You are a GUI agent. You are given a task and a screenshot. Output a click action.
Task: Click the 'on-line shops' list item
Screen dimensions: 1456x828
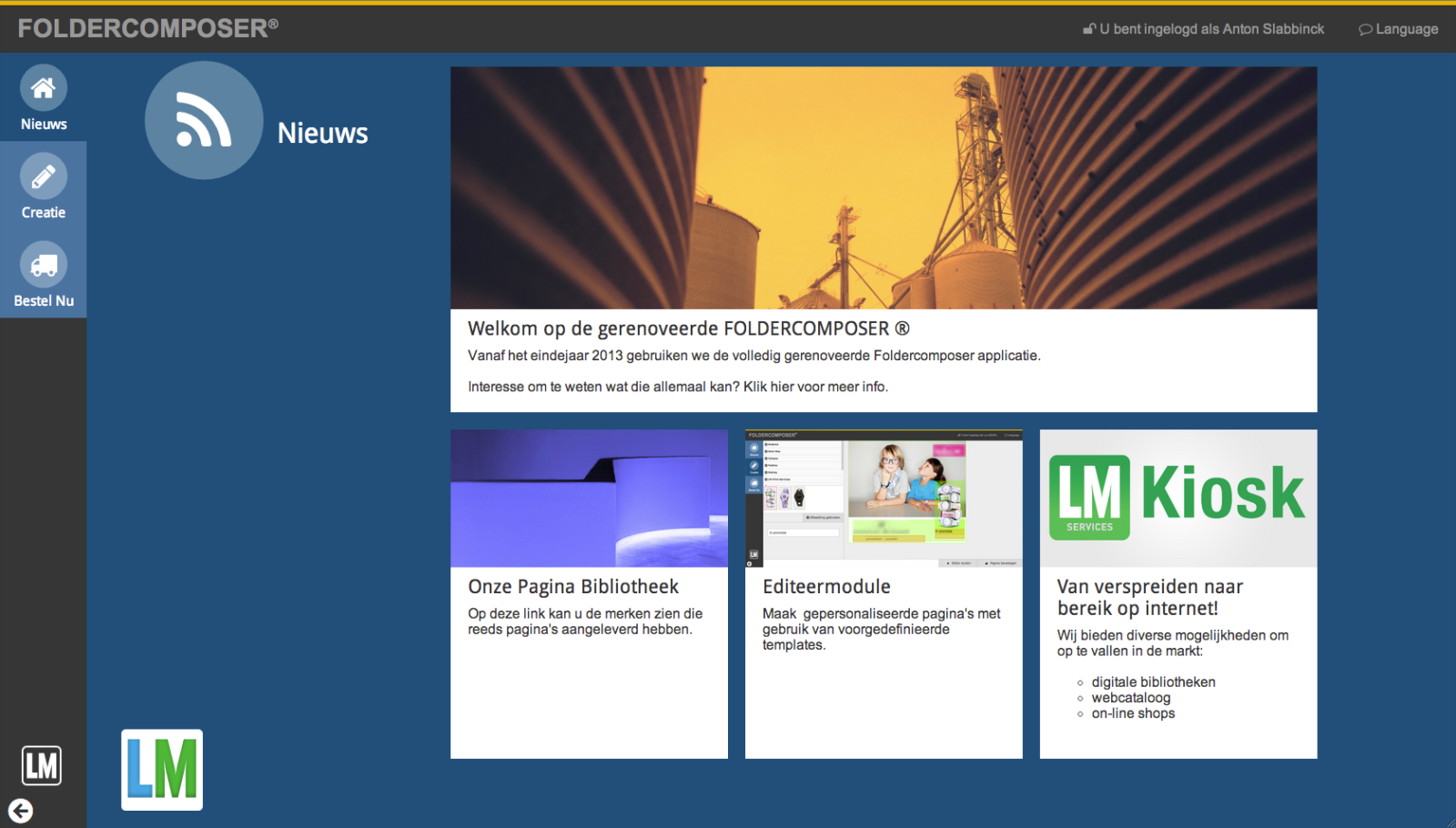point(1133,713)
